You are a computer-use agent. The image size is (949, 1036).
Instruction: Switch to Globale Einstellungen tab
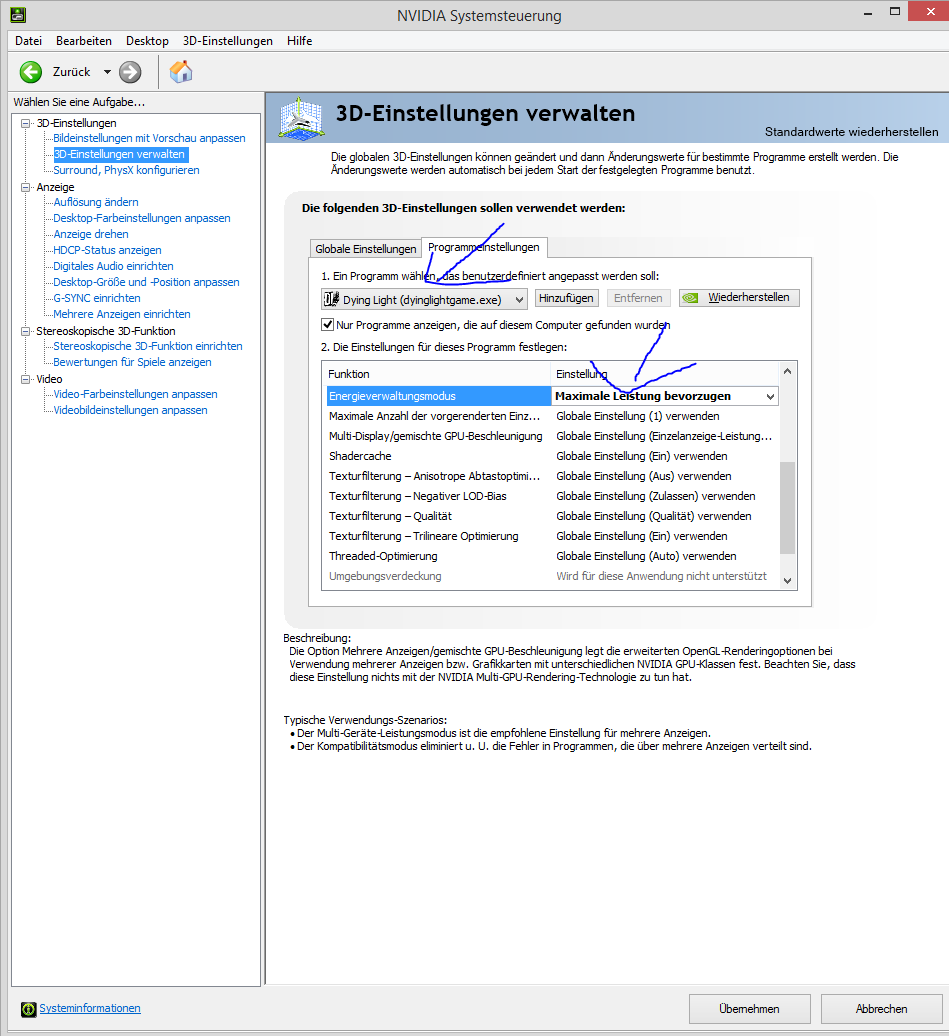pos(365,248)
